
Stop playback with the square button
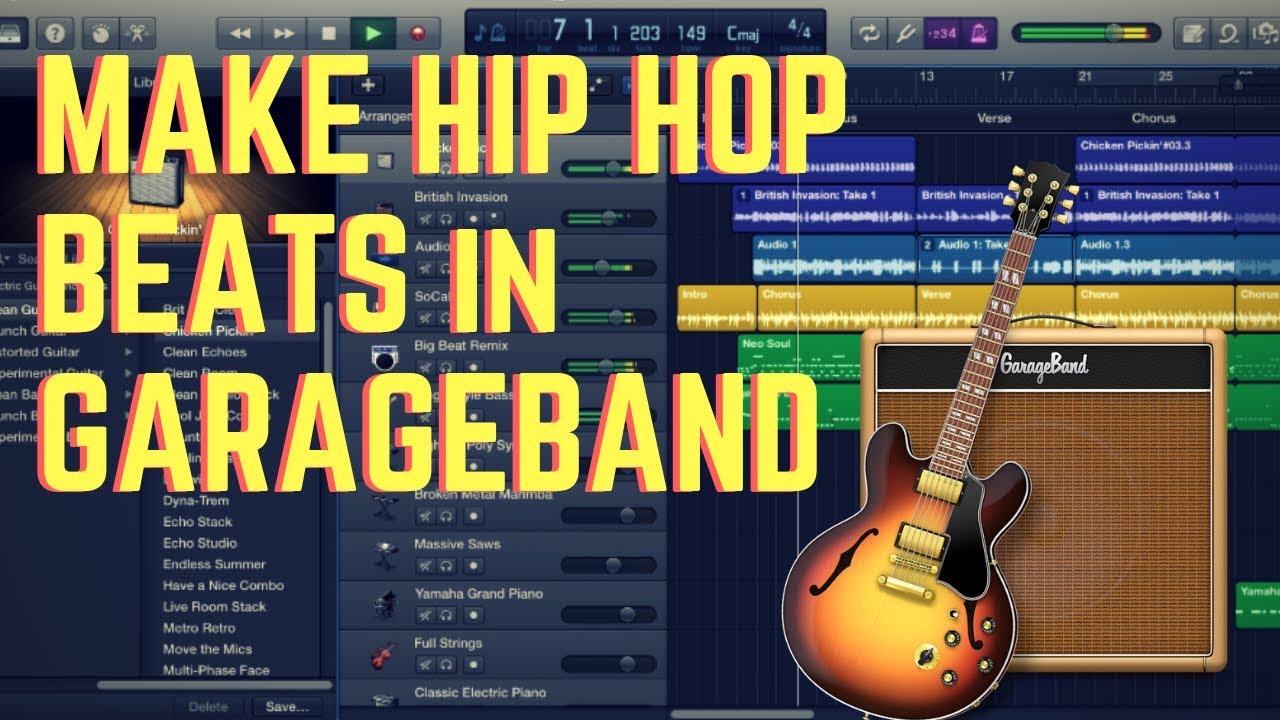pos(328,33)
